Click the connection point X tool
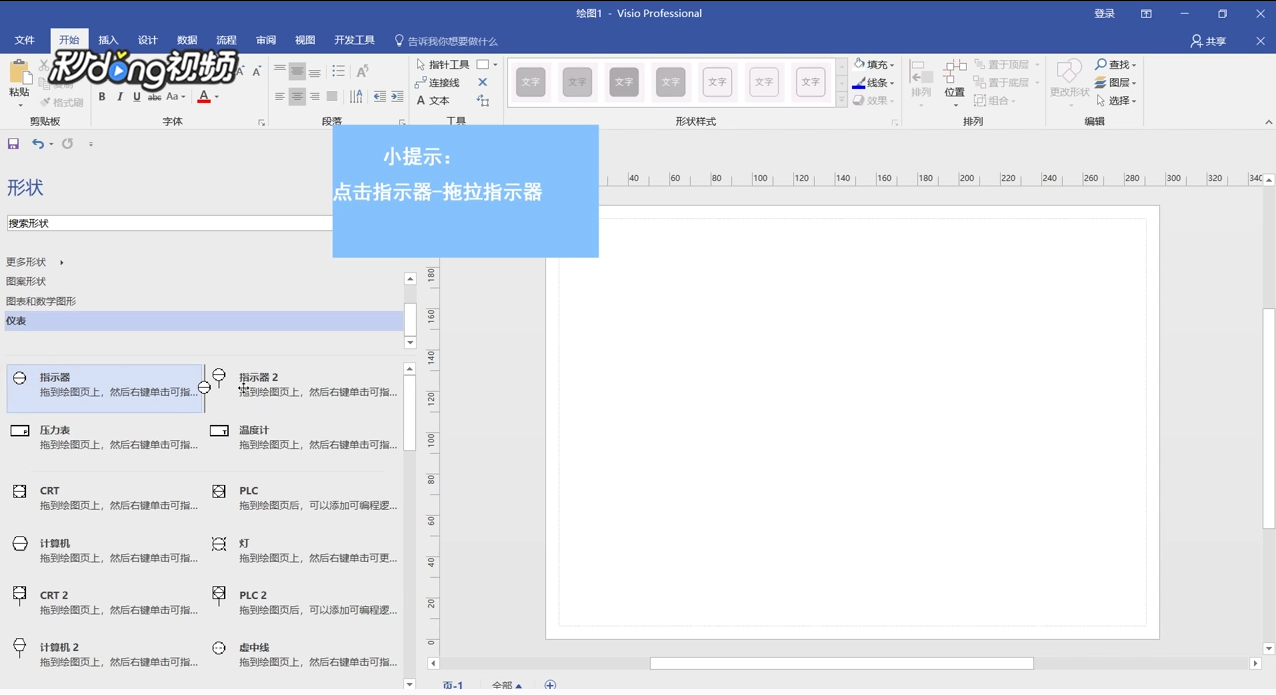1276x695 pixels. 483,82
